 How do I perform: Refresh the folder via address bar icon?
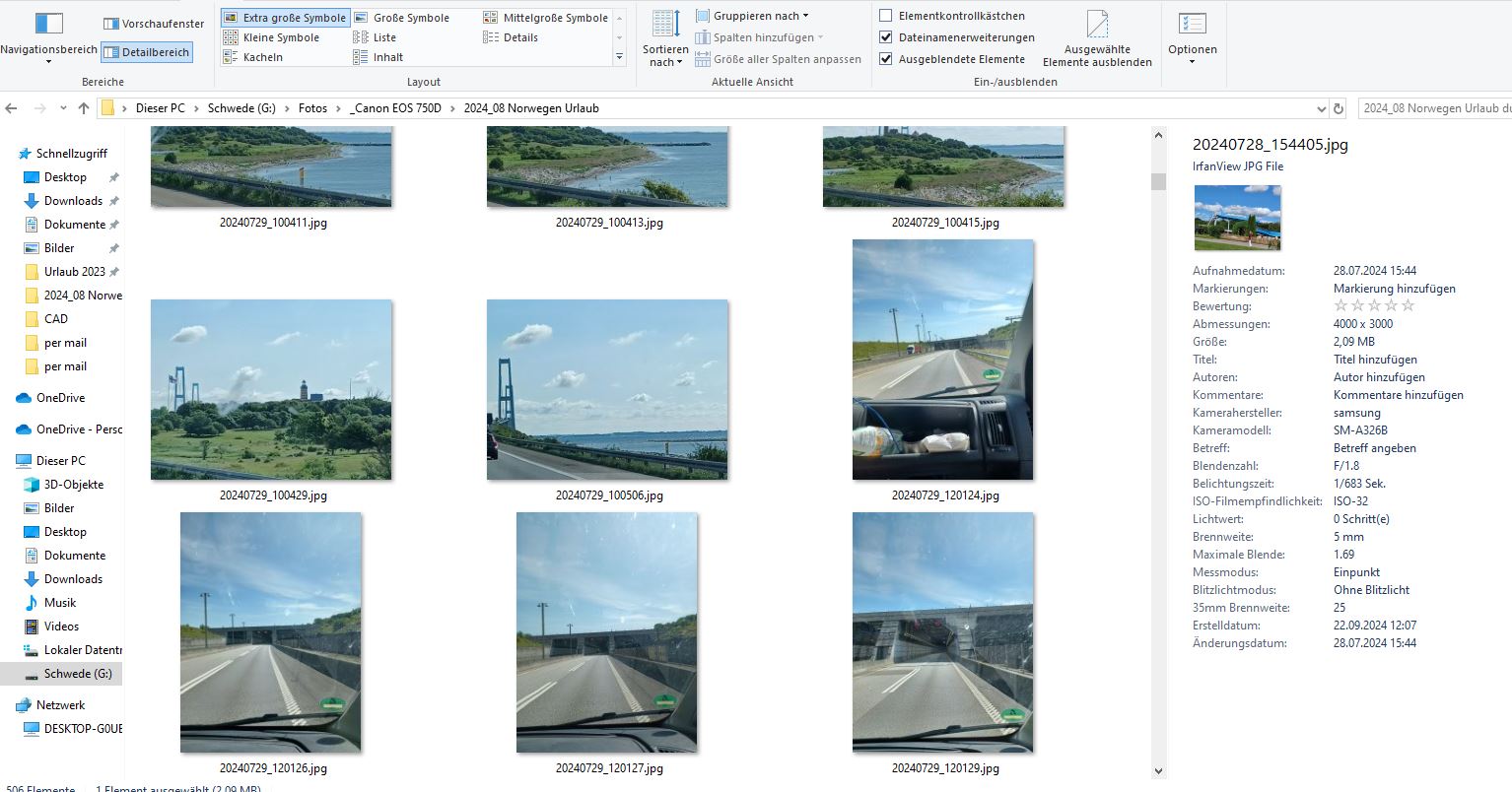coord(1339,108)
